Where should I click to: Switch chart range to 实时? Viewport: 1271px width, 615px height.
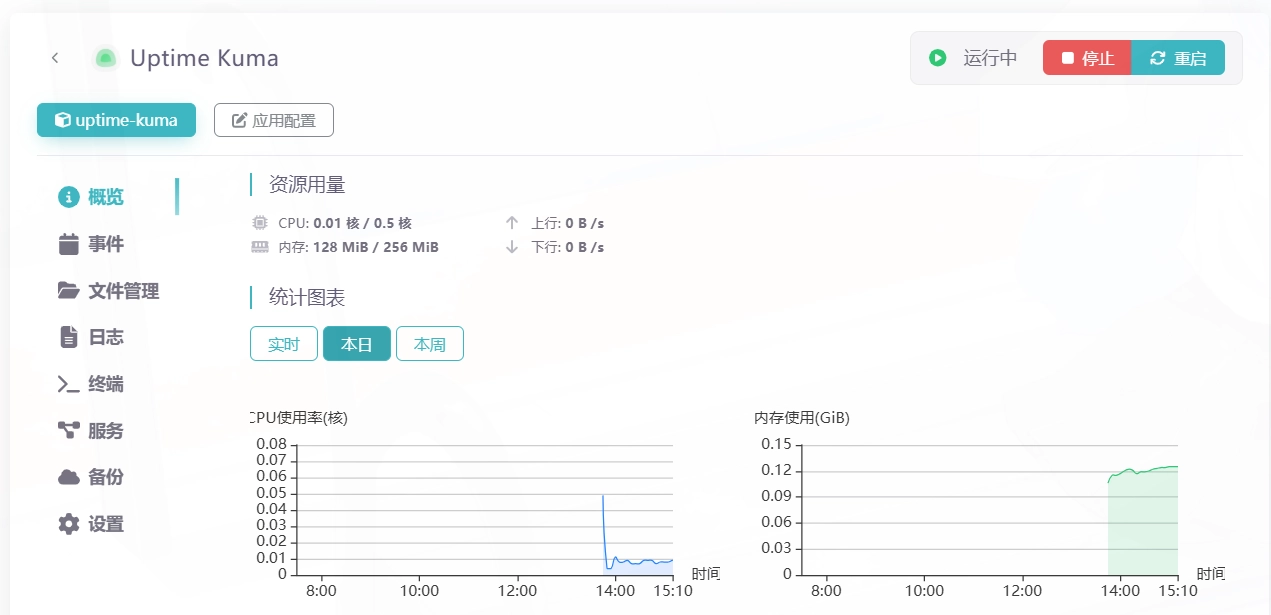click(284, 344)
